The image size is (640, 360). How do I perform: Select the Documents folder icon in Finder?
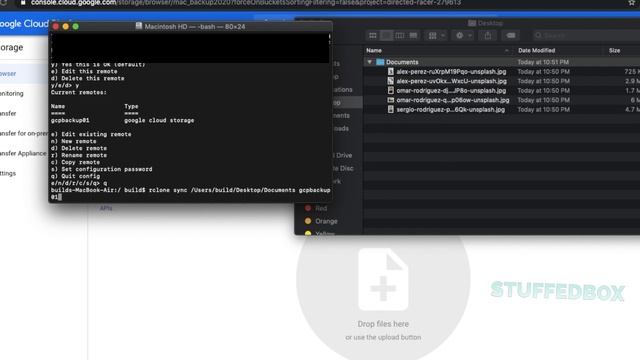coord(380,62)
